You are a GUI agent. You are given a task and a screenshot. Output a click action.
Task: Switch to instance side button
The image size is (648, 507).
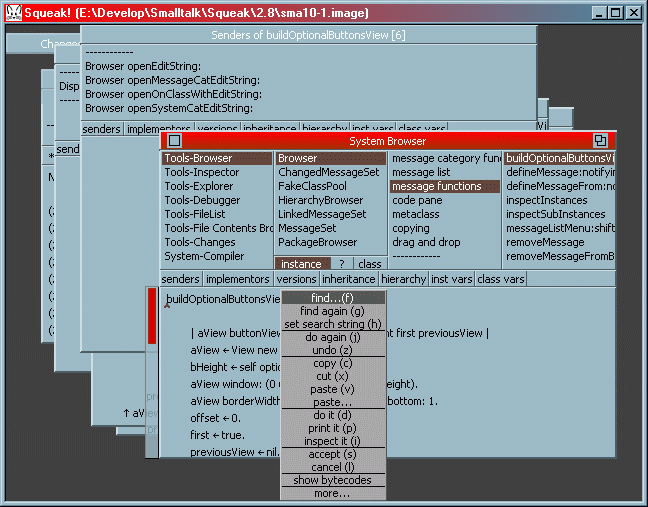(302, 264)
